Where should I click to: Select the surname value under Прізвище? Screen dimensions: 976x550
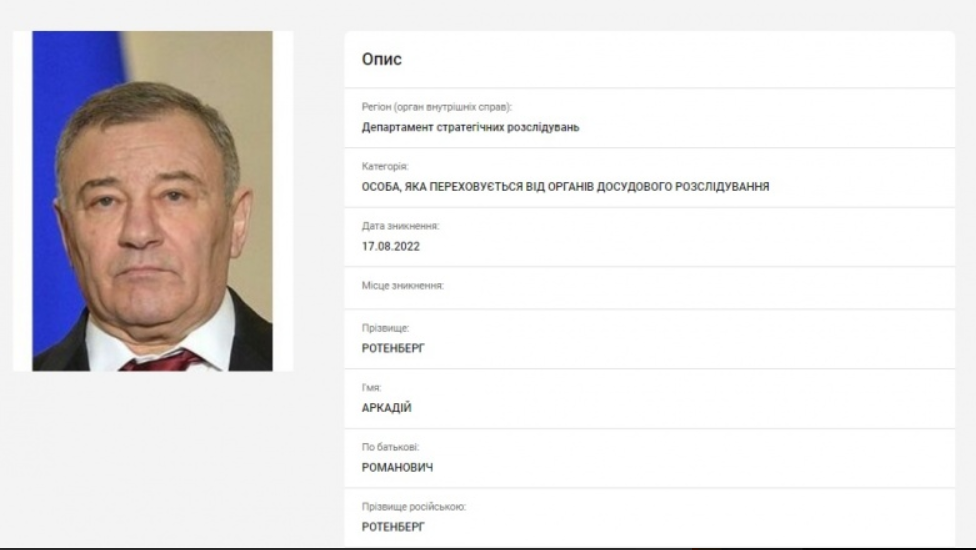[x=393, y=348]
